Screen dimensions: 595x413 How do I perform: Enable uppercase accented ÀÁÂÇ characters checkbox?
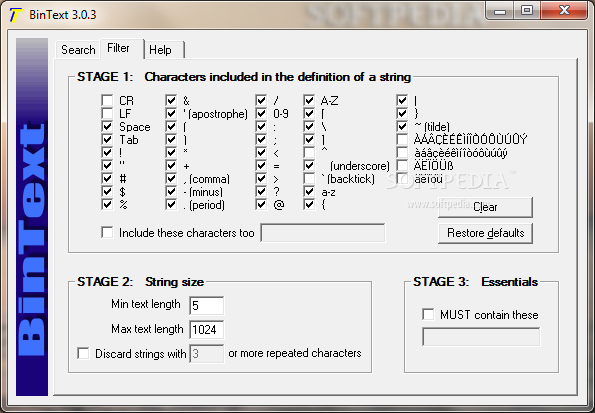(x=402, y=139)
